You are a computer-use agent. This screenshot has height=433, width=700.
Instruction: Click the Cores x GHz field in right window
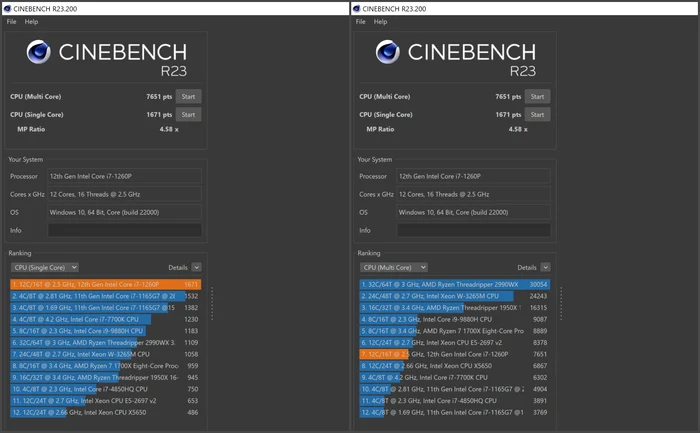(474, 194)
